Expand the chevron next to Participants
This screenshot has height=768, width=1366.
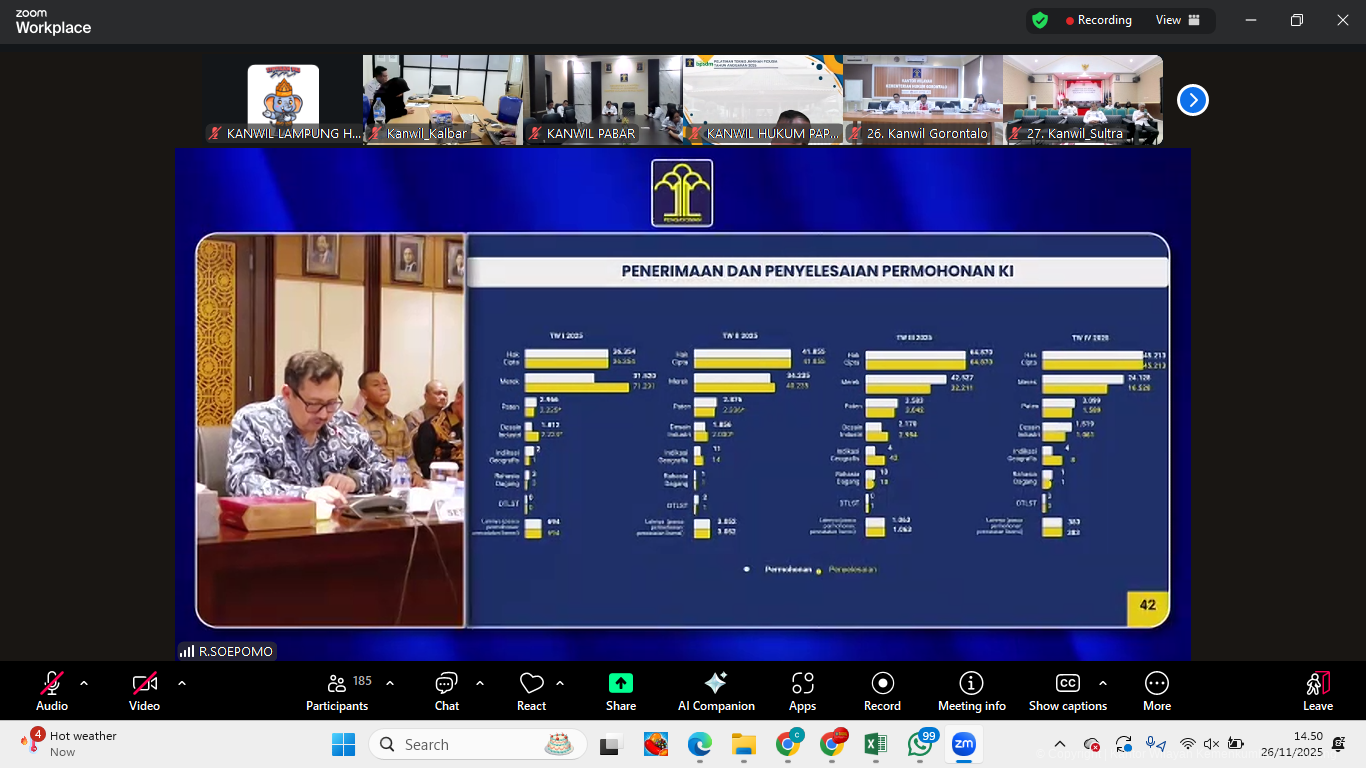coord(390,683)
